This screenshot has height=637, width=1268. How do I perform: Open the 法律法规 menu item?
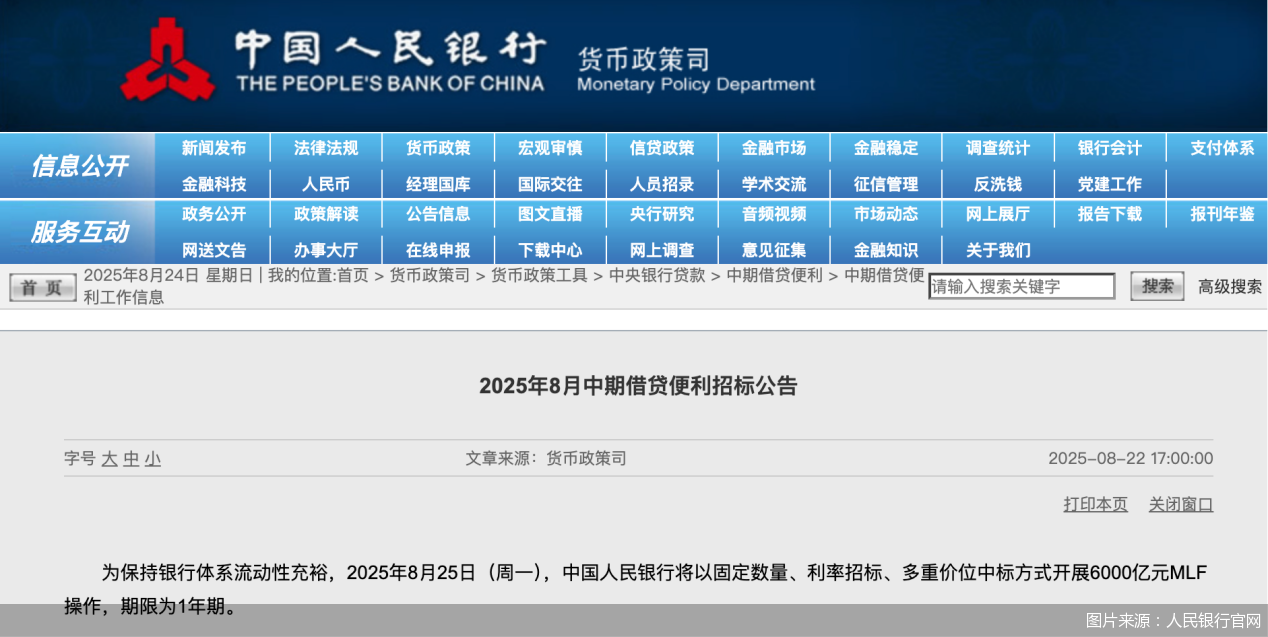click(326, 148)
